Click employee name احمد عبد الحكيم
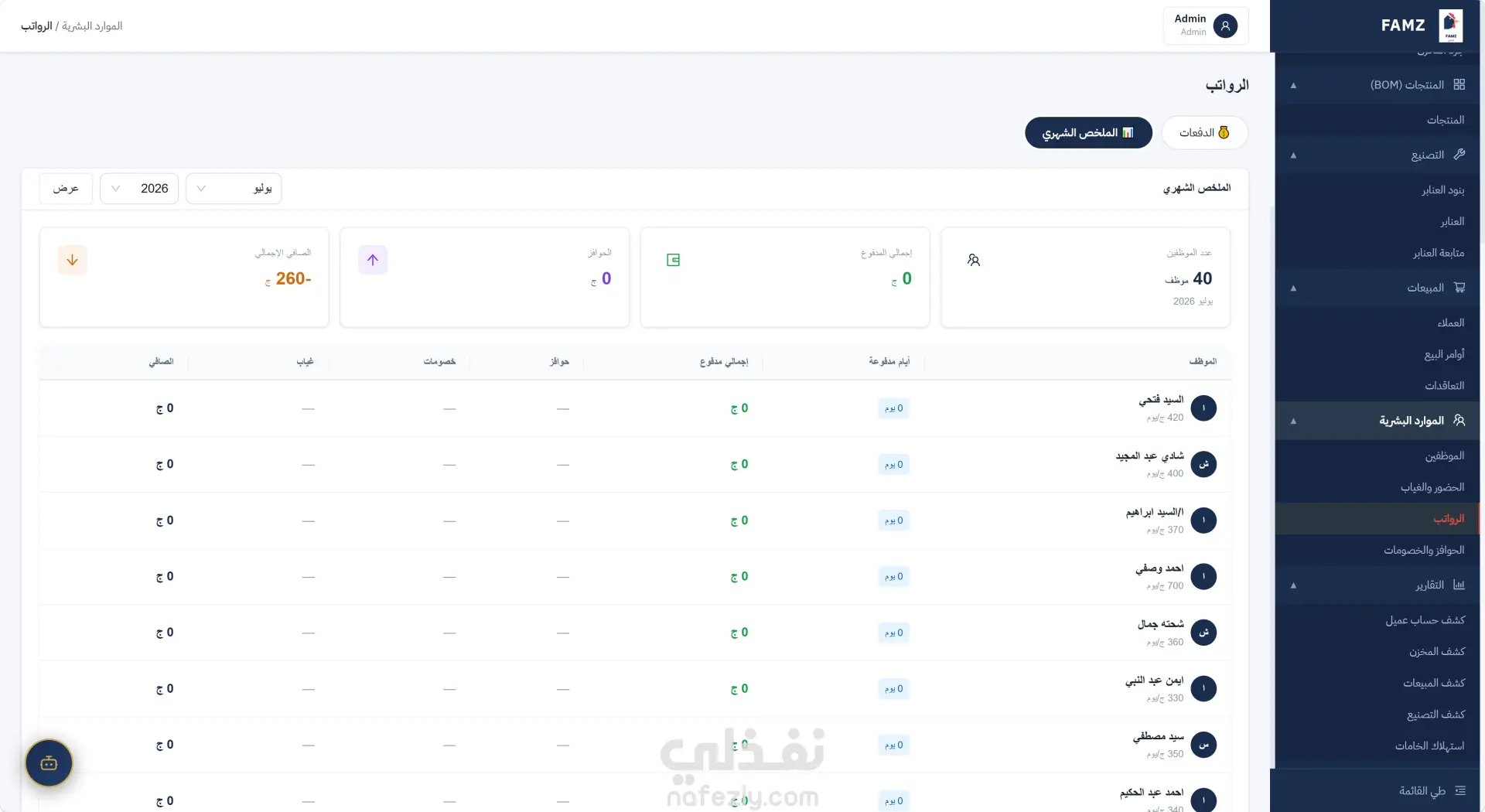Screen dimensions: 1485x812 1152,793
